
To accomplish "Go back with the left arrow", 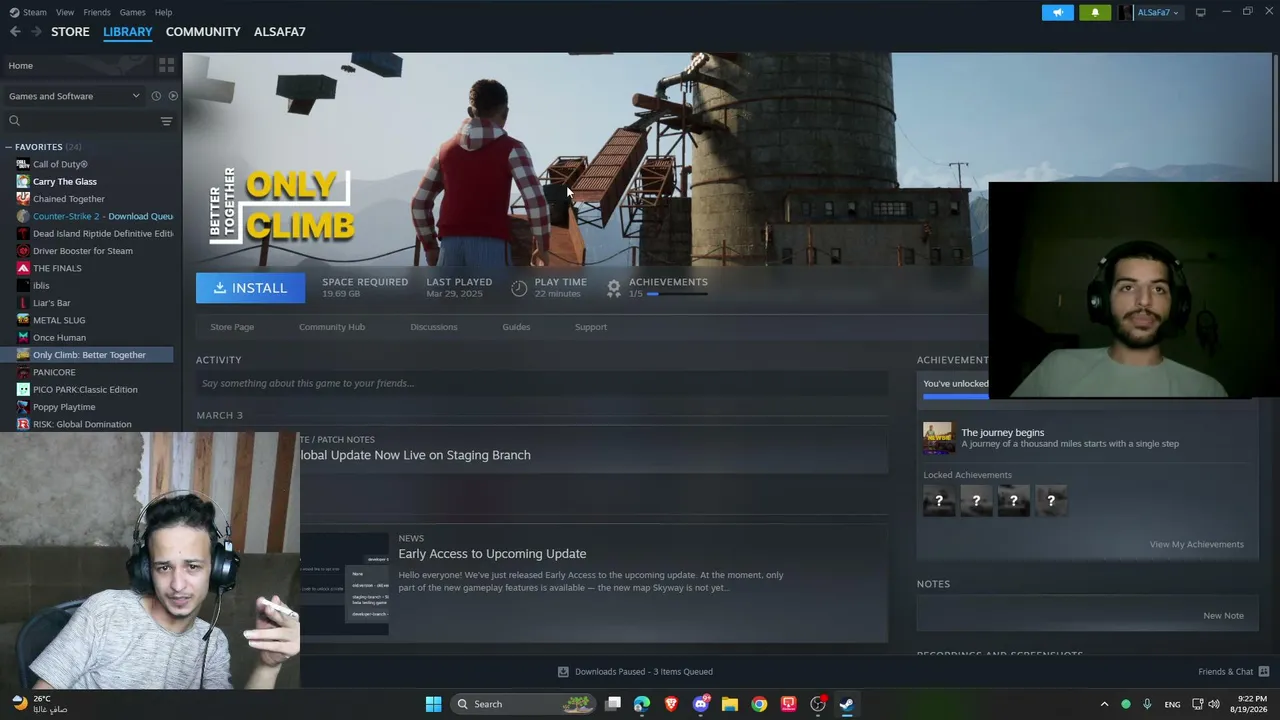I will 15,32.
